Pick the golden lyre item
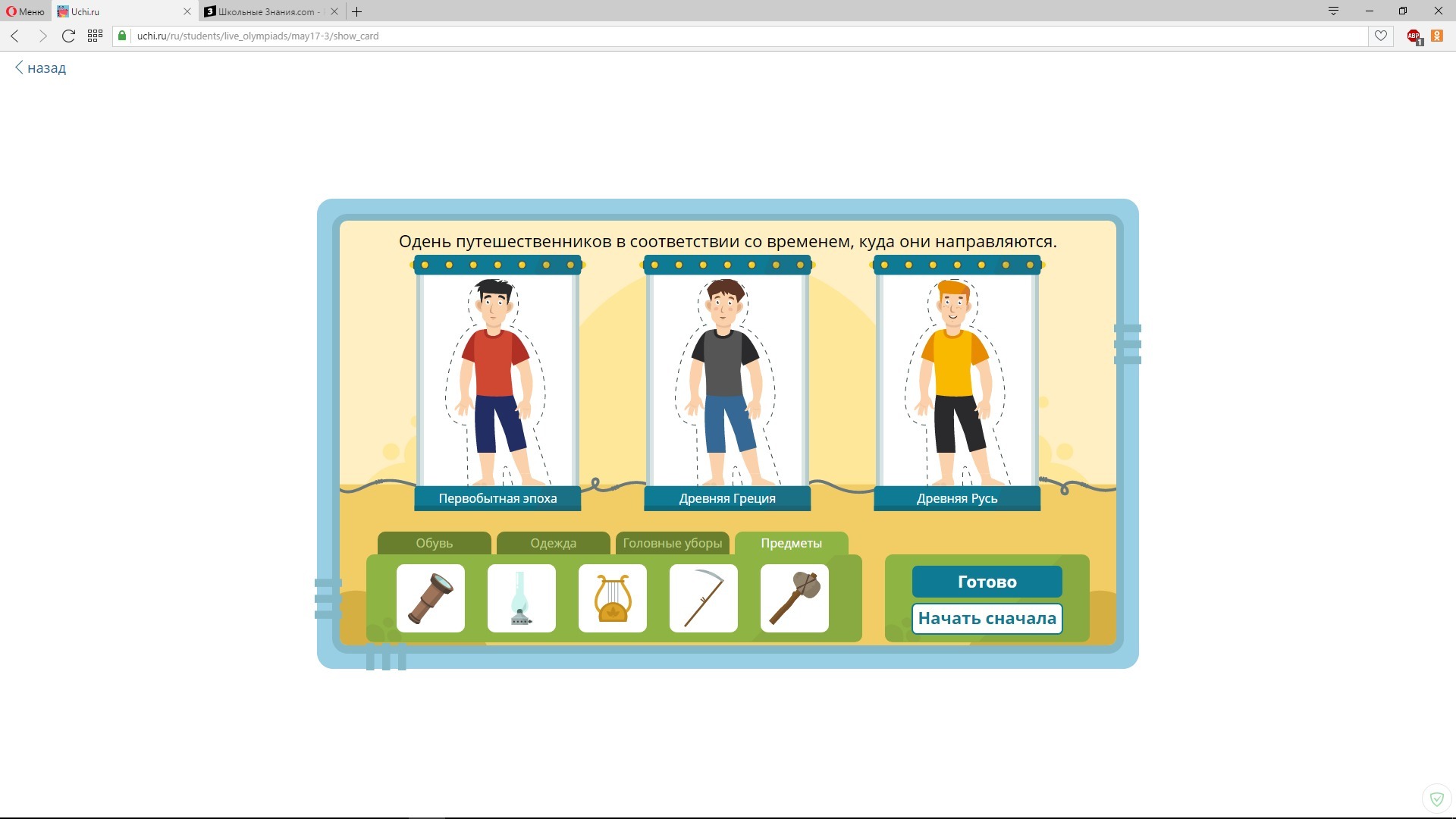 [x=612, y=598]
